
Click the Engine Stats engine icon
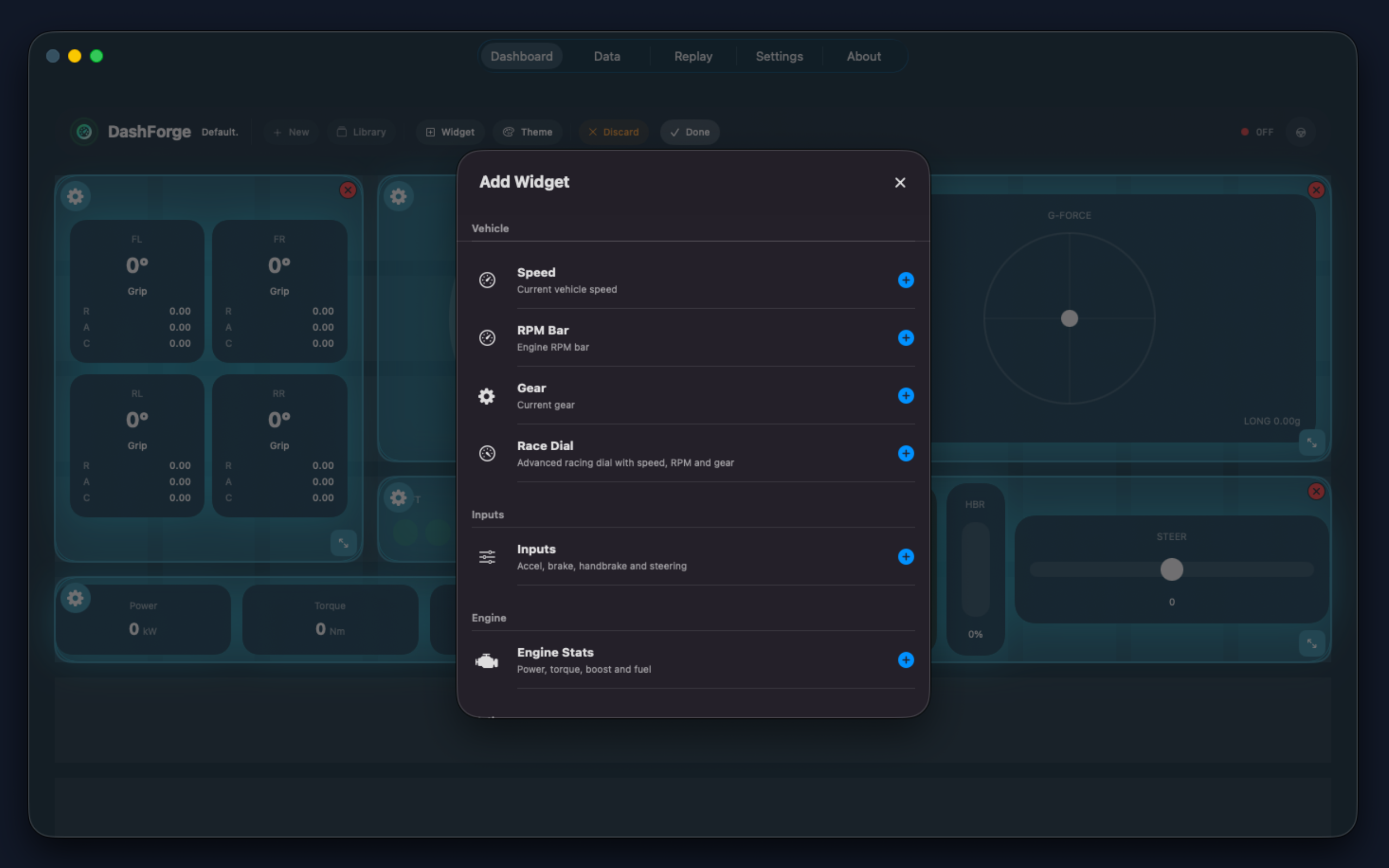point(487,661)
